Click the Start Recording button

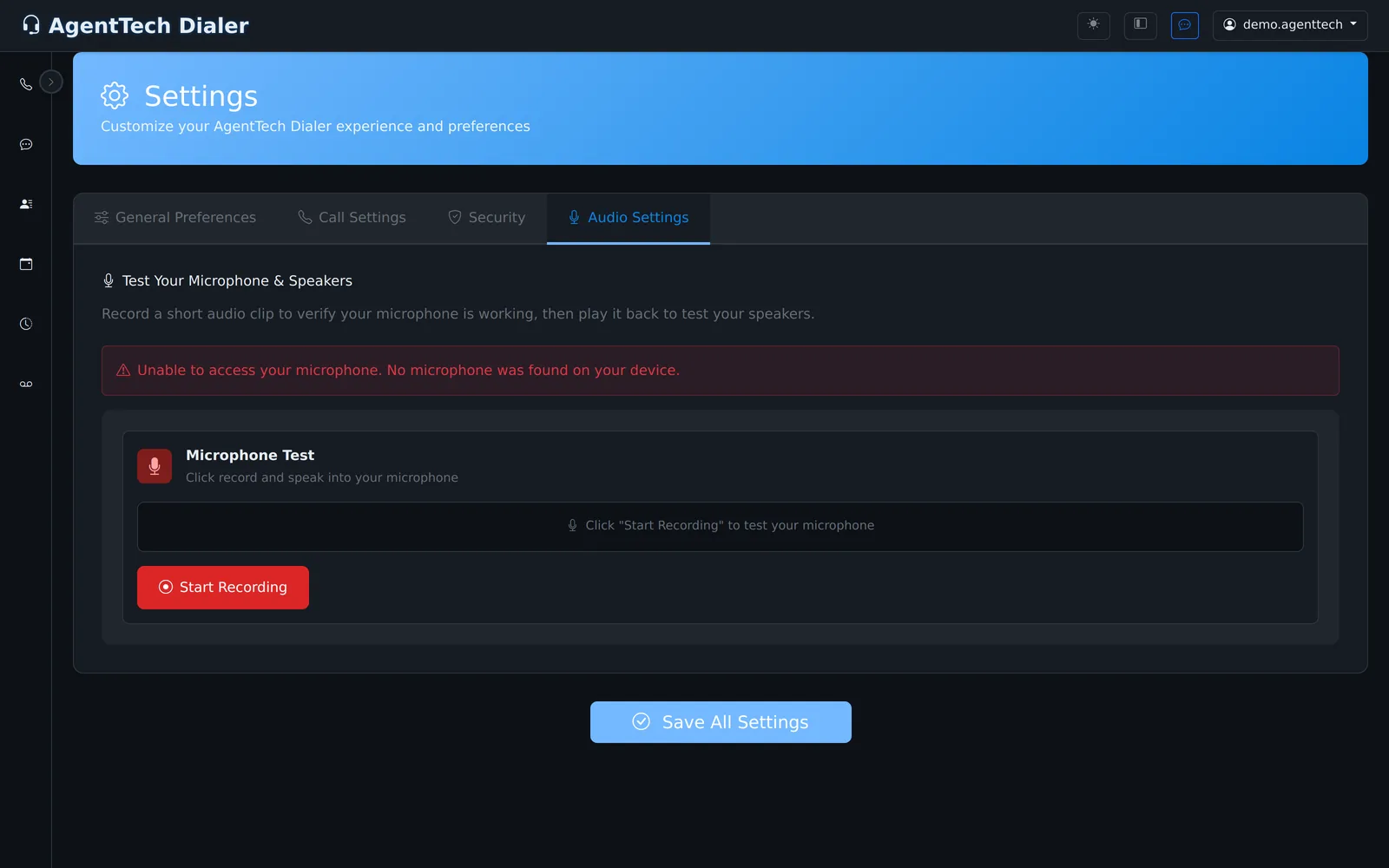(223, 588)
